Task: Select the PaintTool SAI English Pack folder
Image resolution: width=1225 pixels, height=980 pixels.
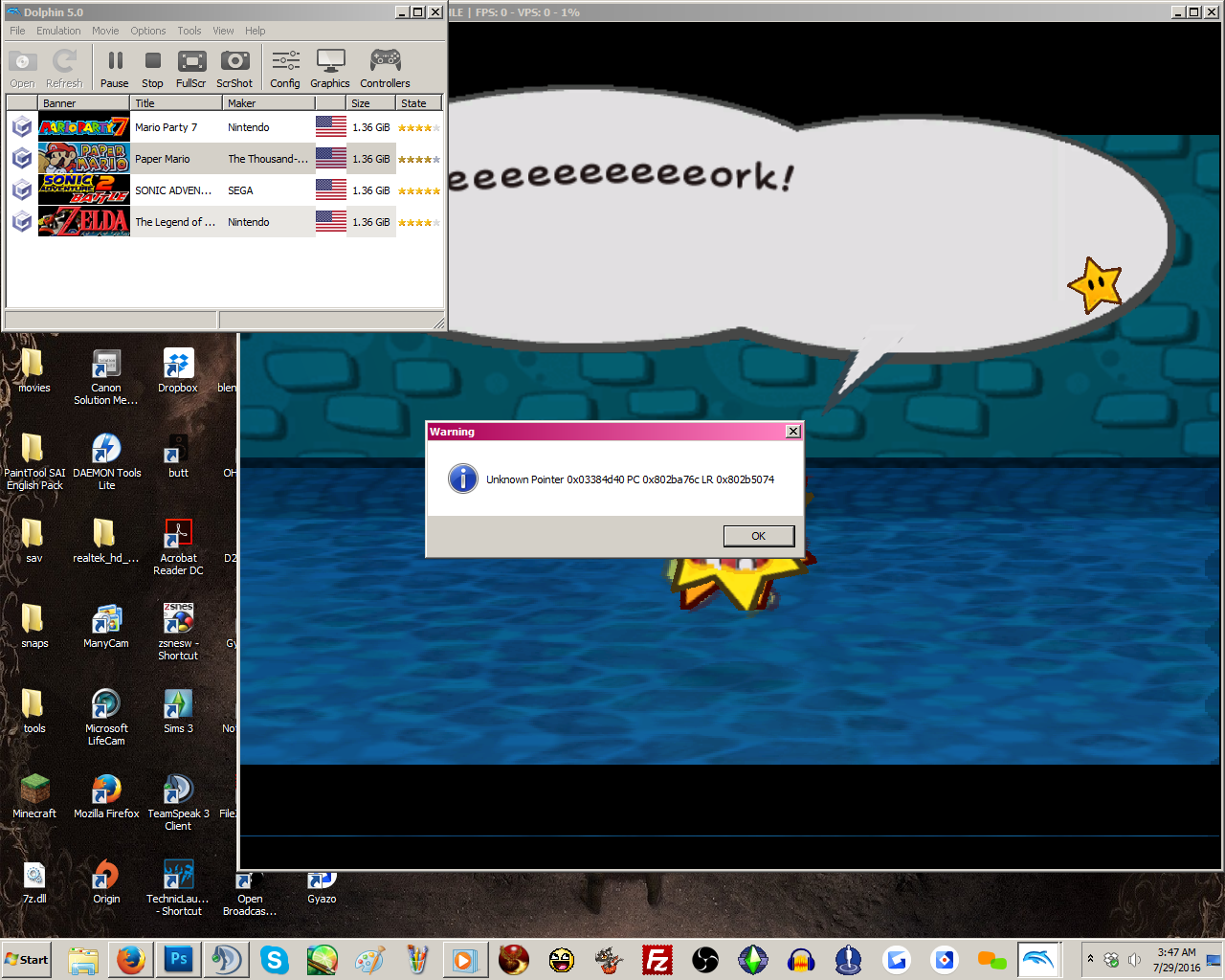Action: tap(34, 461)
